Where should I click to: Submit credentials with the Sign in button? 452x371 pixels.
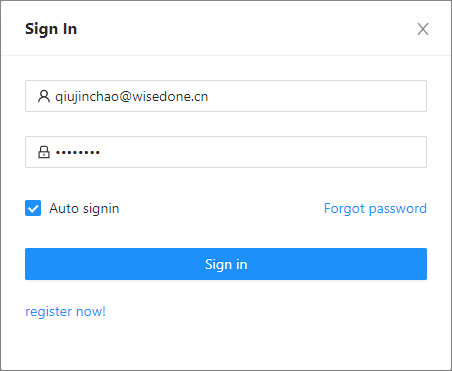pos(226,264)
